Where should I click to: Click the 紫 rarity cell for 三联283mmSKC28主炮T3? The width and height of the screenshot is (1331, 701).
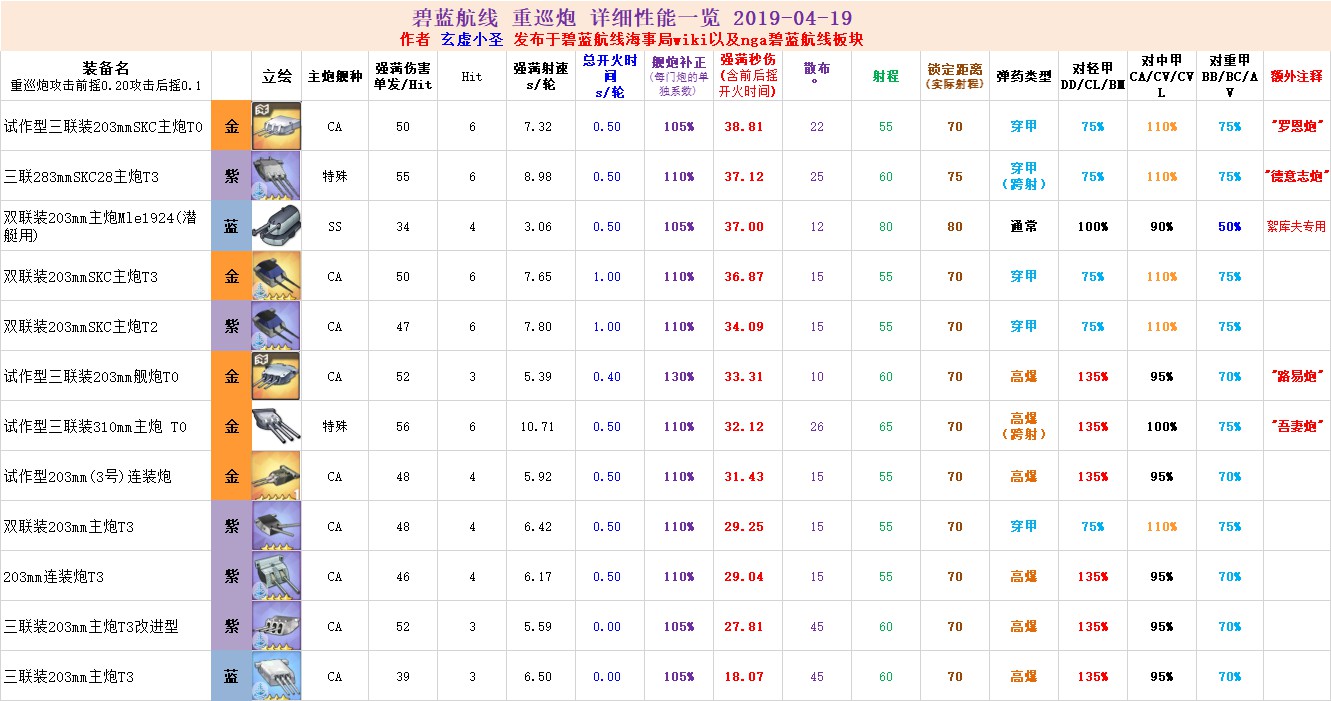(x=231, y=176)
